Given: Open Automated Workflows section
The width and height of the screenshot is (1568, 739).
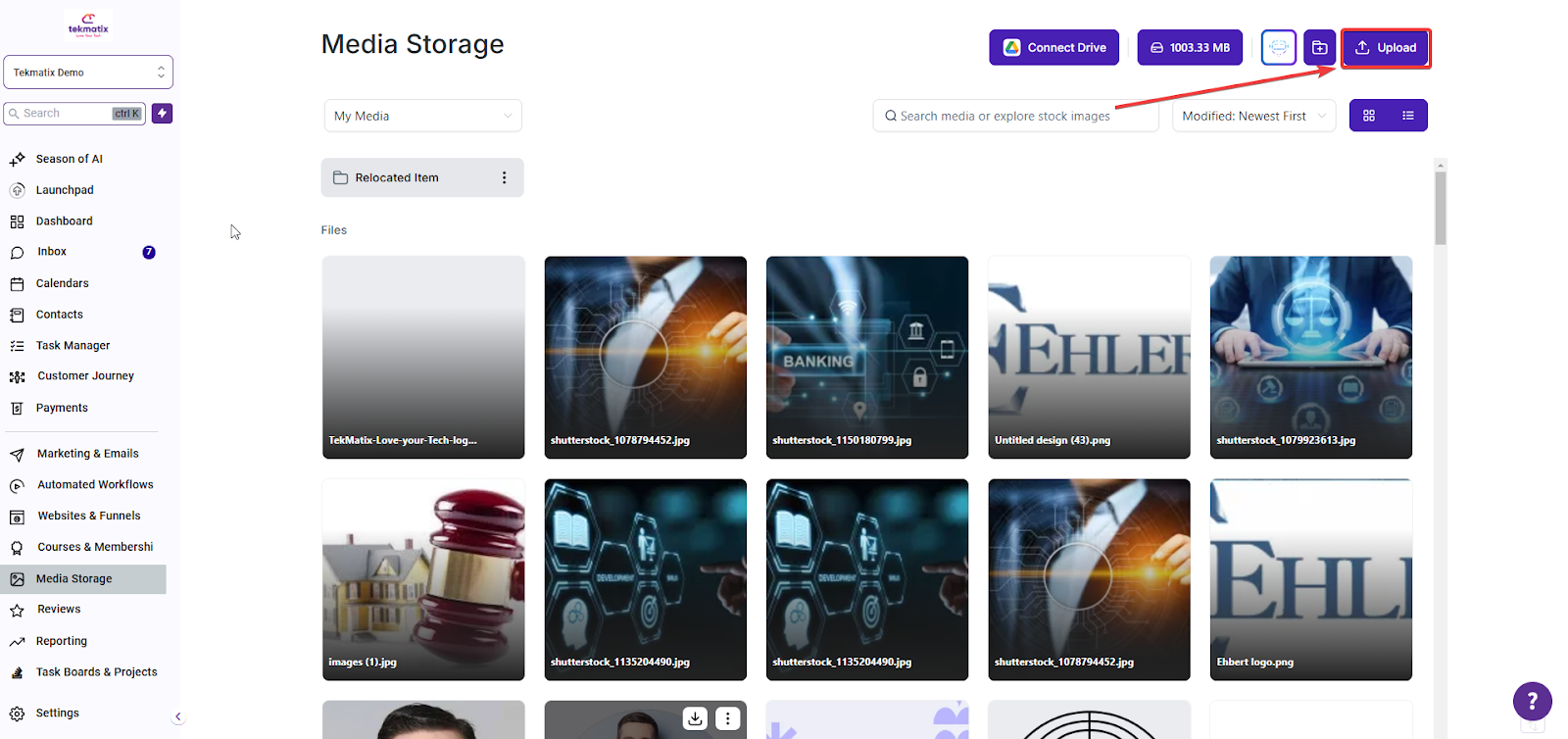Looking at the screenshot, I should 95,485.
